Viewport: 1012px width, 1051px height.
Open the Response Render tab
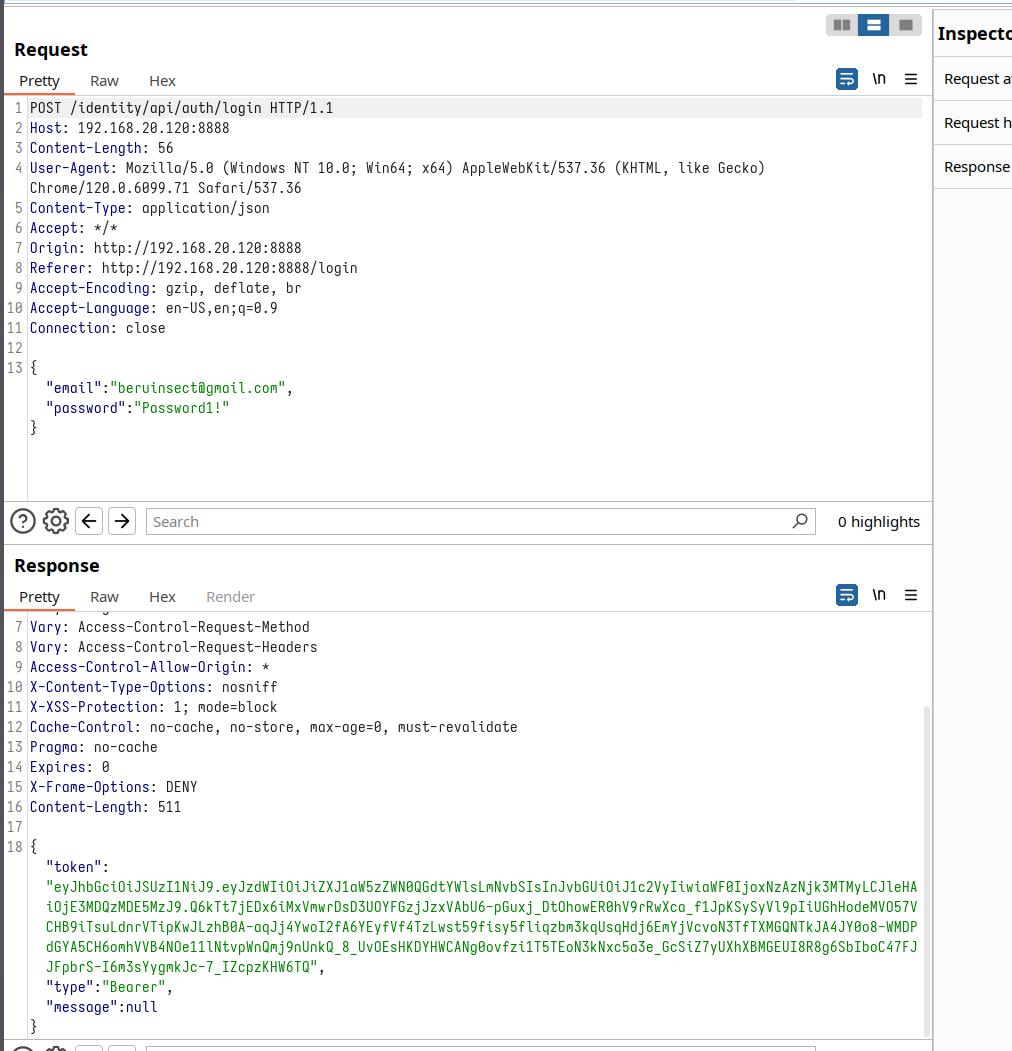[230, 597]
